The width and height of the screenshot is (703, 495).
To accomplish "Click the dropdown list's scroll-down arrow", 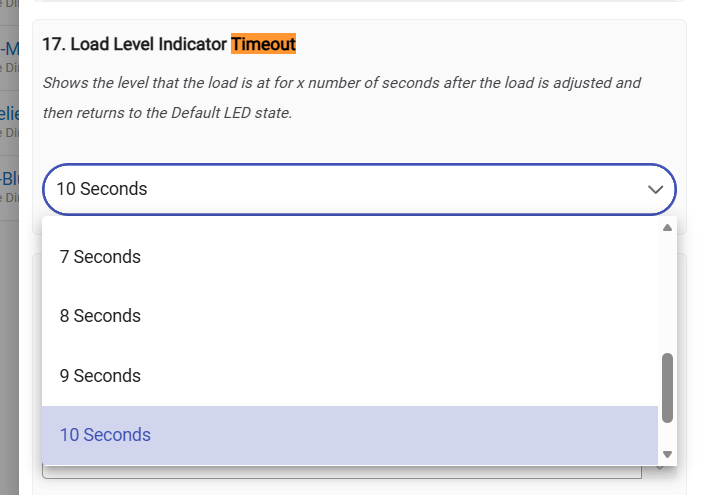I will 668,454.
